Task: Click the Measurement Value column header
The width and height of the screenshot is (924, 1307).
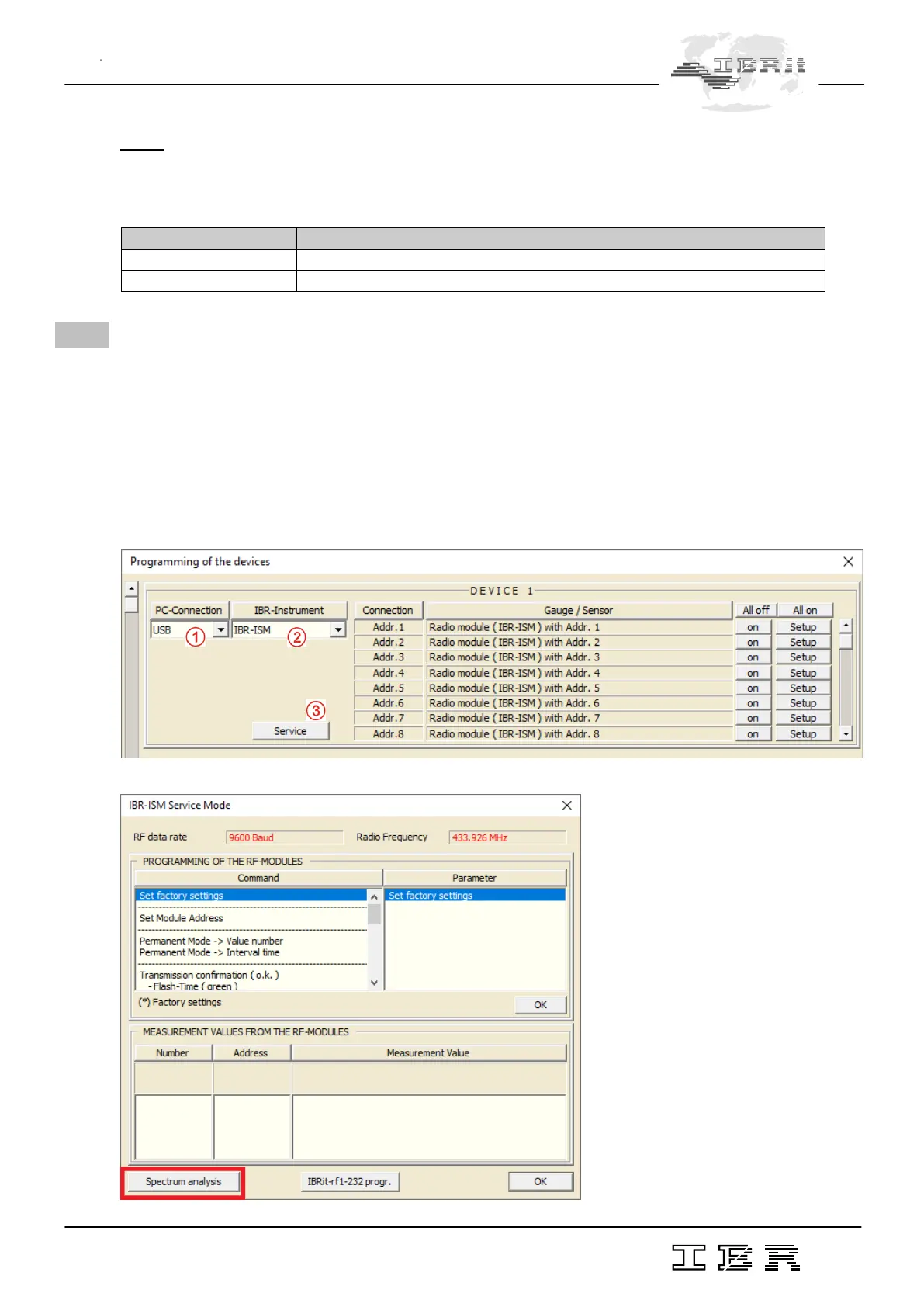Action: coord(428,1052)
